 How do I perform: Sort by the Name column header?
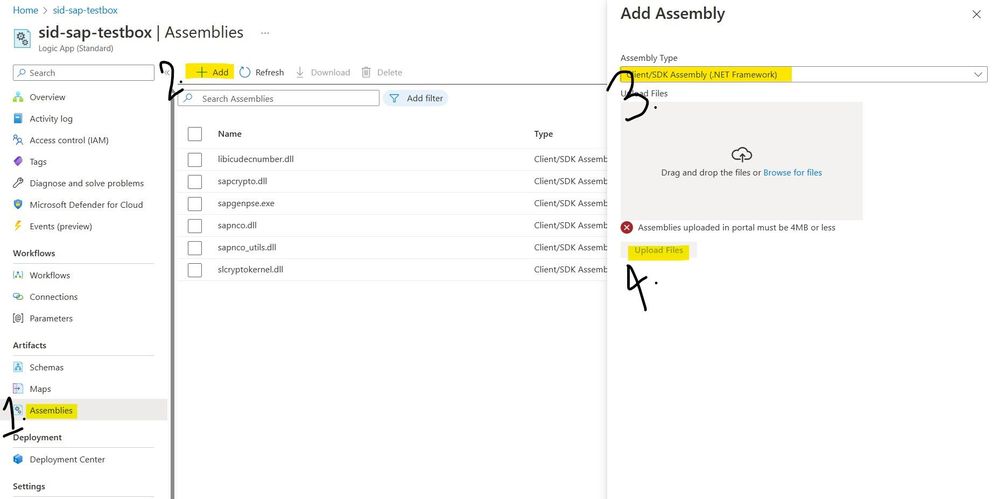(x=229, y=134)
